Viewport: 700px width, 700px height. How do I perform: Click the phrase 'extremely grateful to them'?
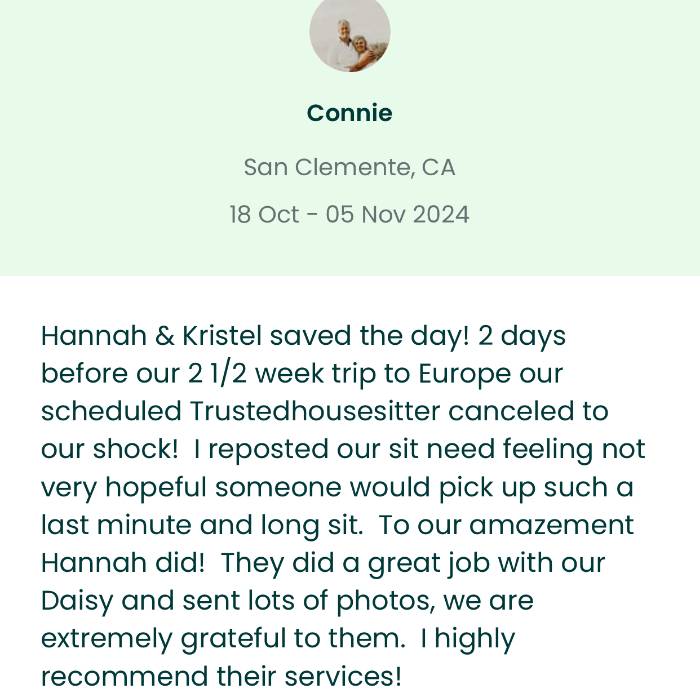click(x=221, y=640)
